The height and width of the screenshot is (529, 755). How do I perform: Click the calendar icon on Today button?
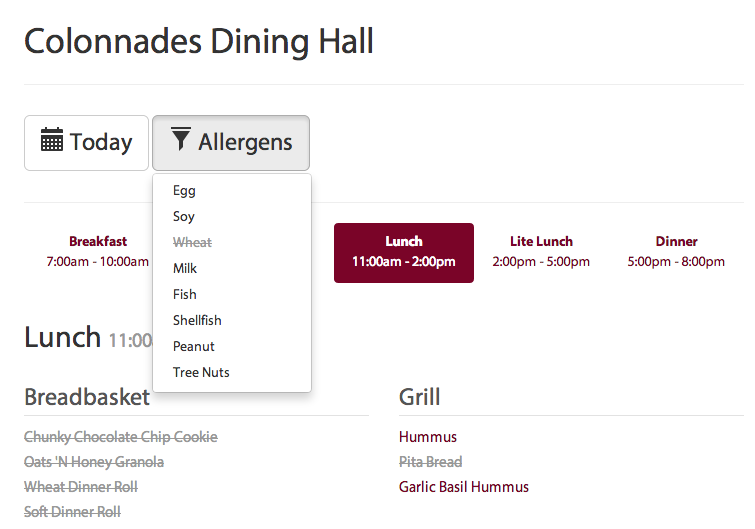tap(52, 140)
